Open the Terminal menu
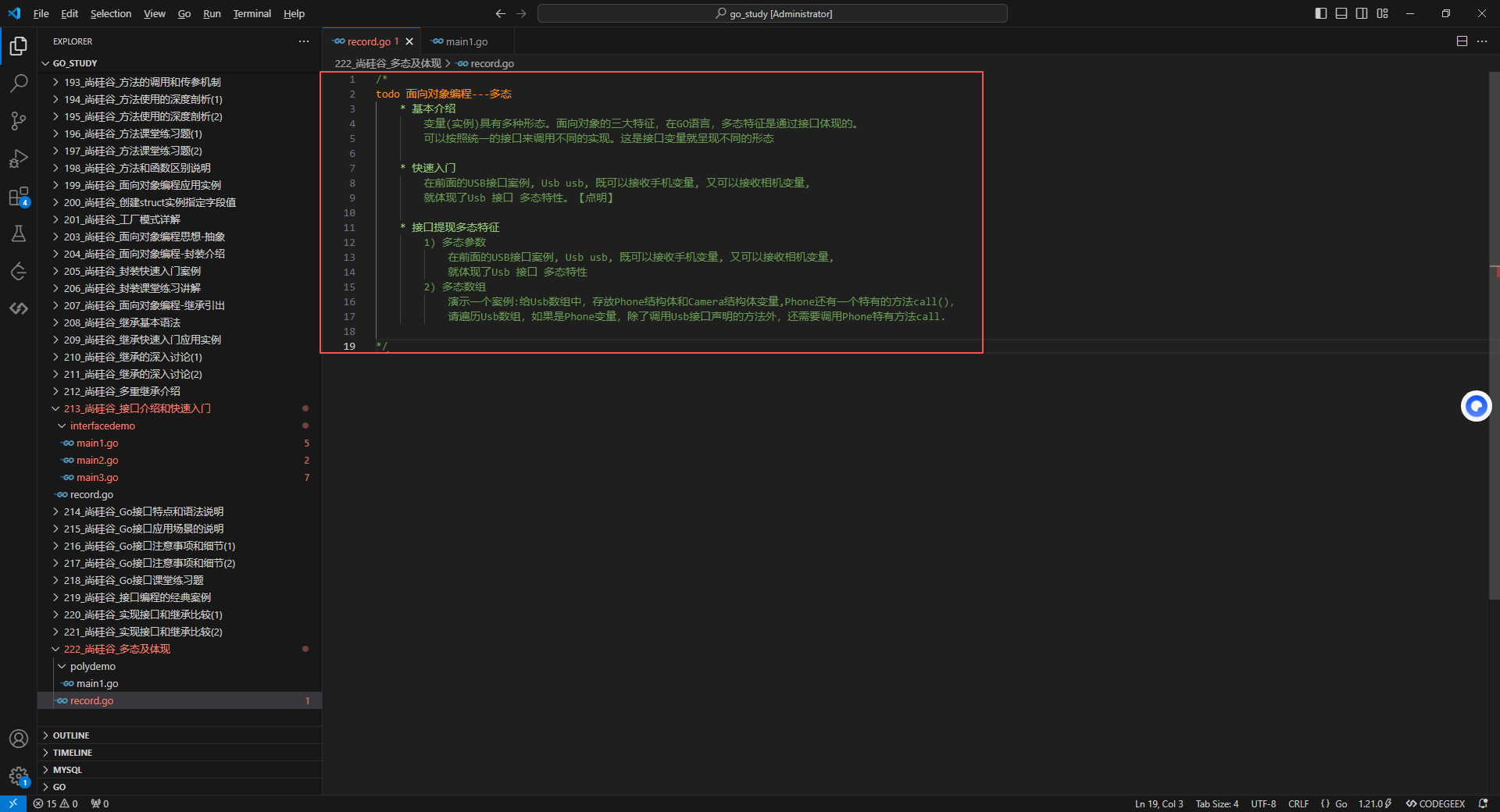This screenshot has height=812, width=1500. tap(252, 13)
